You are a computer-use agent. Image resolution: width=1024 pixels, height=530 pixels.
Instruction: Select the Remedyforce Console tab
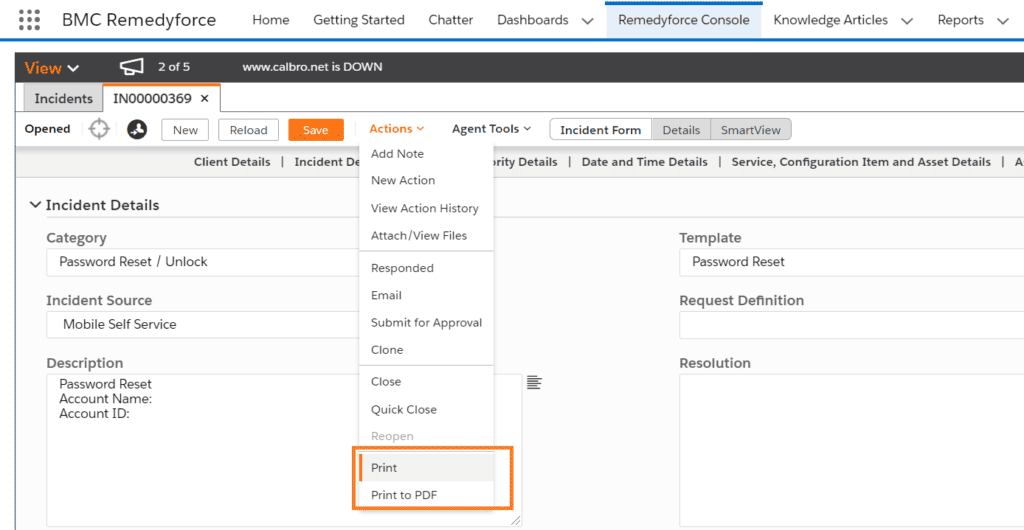pyautogui.click(x=684, y=20)
